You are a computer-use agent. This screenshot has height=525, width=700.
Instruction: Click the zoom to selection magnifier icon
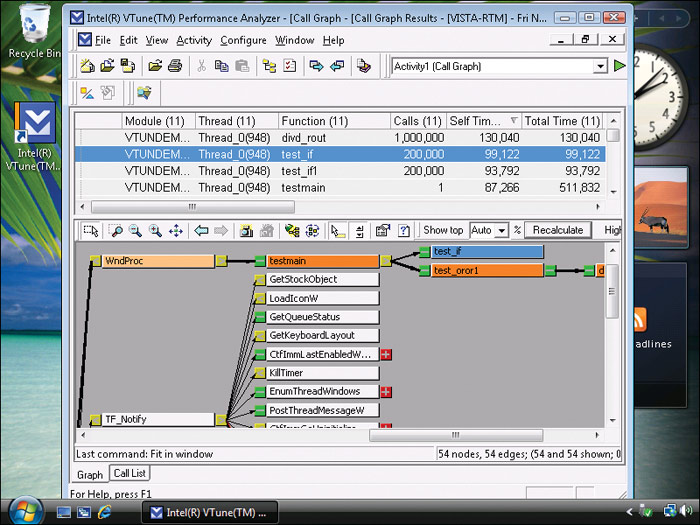click(x=116, y=230)
